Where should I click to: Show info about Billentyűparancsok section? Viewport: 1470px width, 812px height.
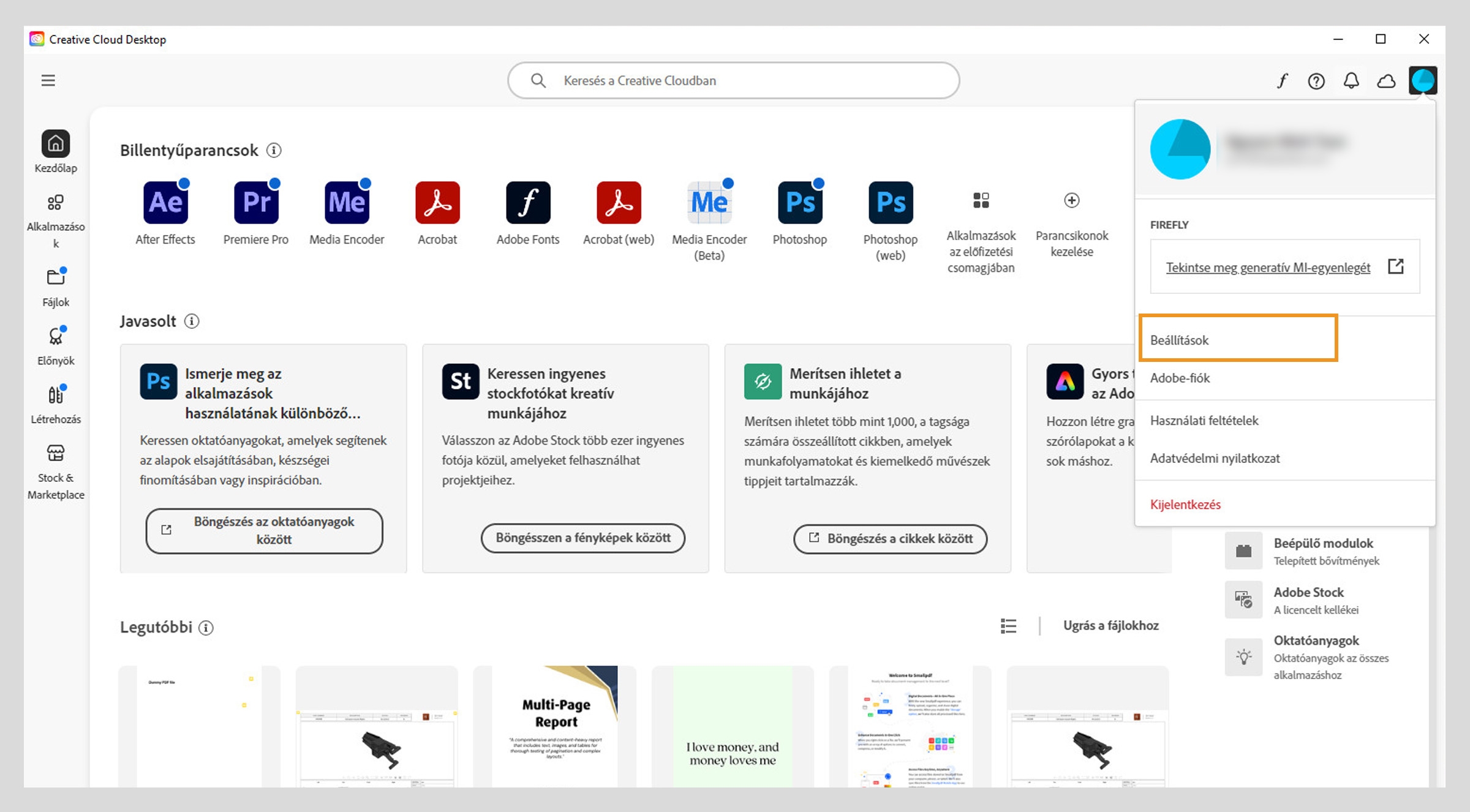tap(274, 150)
